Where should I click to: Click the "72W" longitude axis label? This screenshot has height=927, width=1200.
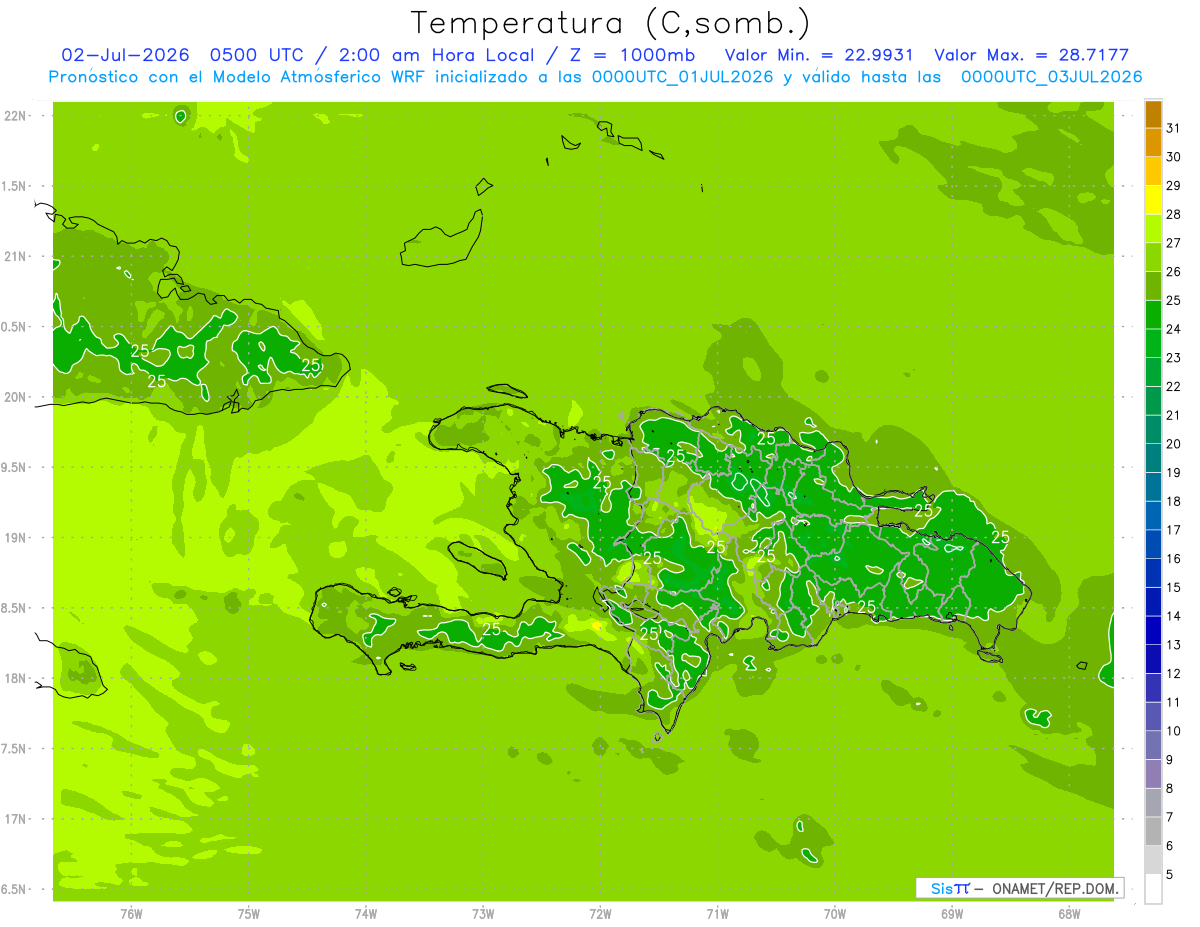(600, 914)
